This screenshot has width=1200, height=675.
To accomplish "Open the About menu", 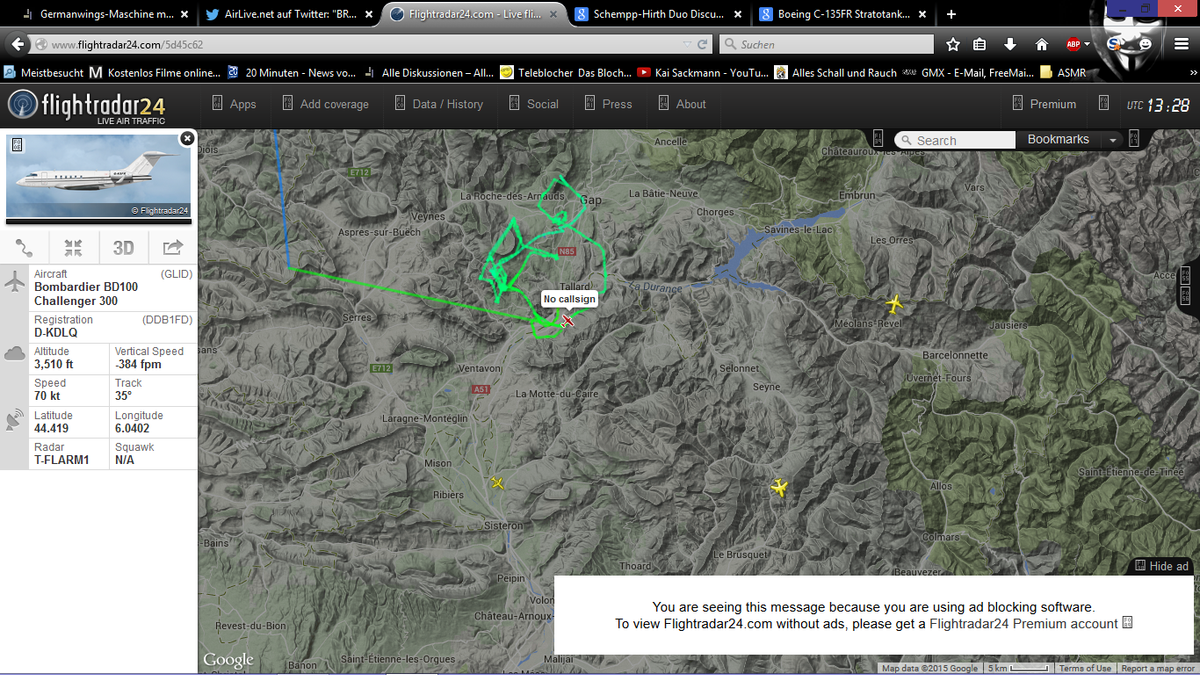I will (682, 104).
